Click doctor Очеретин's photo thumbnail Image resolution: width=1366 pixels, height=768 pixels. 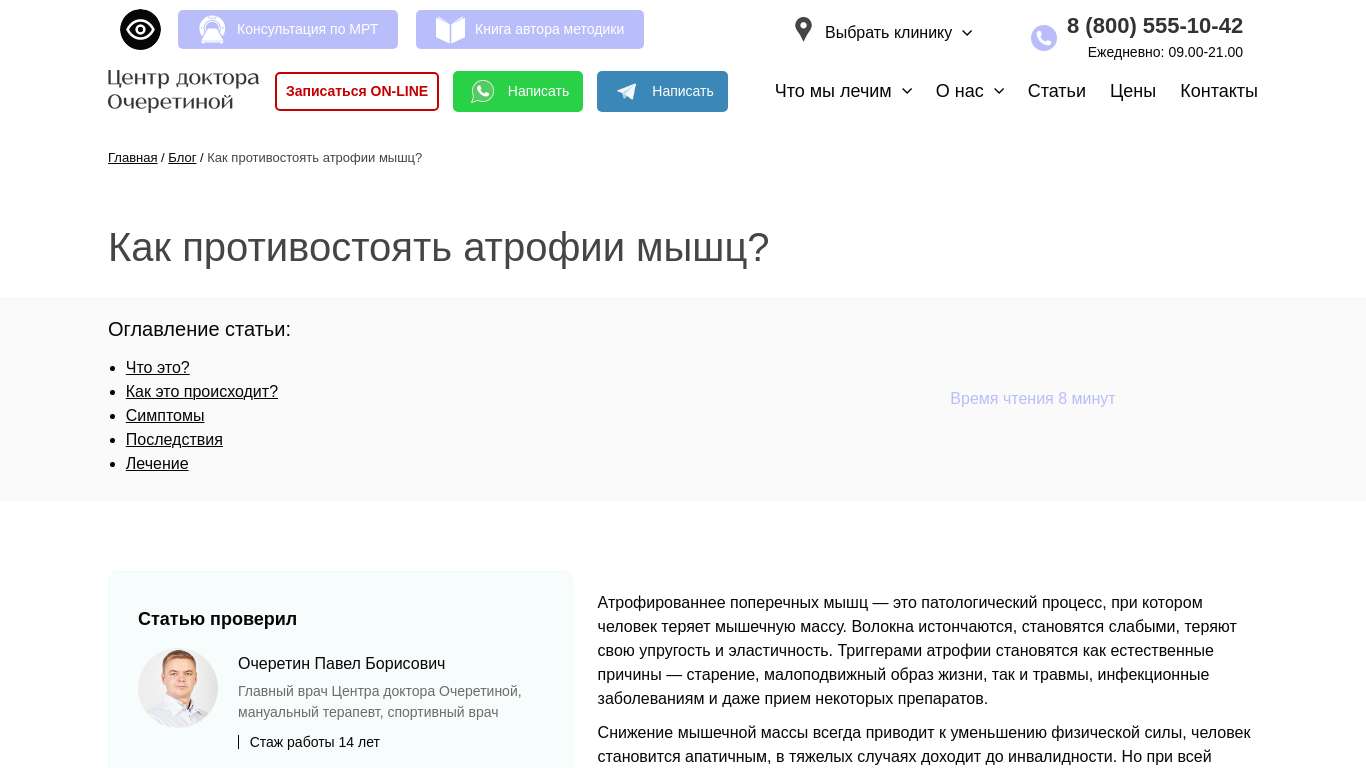[x=178, y=687]
